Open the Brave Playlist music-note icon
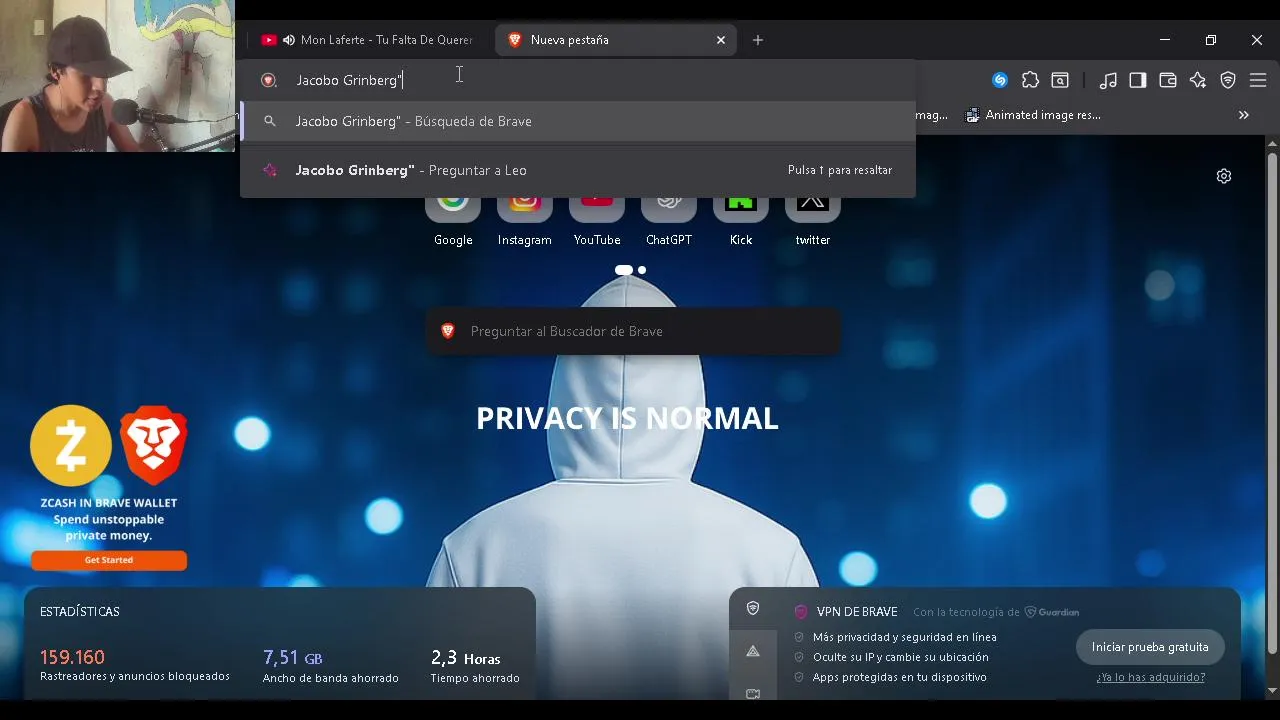 click(1108, 80)
